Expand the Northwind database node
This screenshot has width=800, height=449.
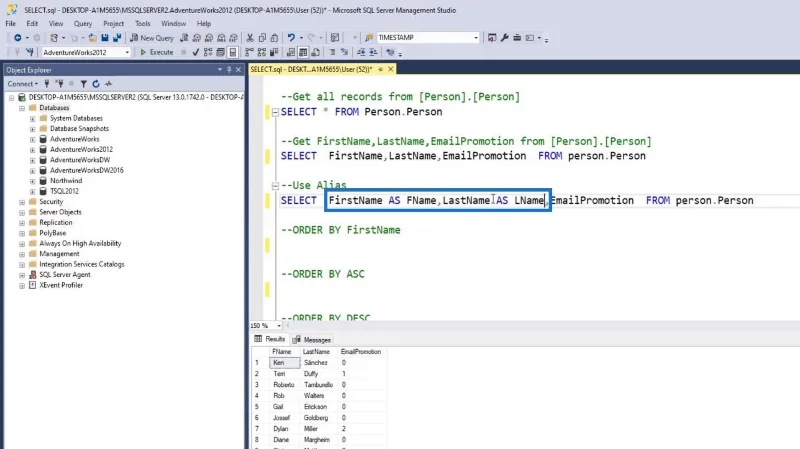[x=33, y=181]
